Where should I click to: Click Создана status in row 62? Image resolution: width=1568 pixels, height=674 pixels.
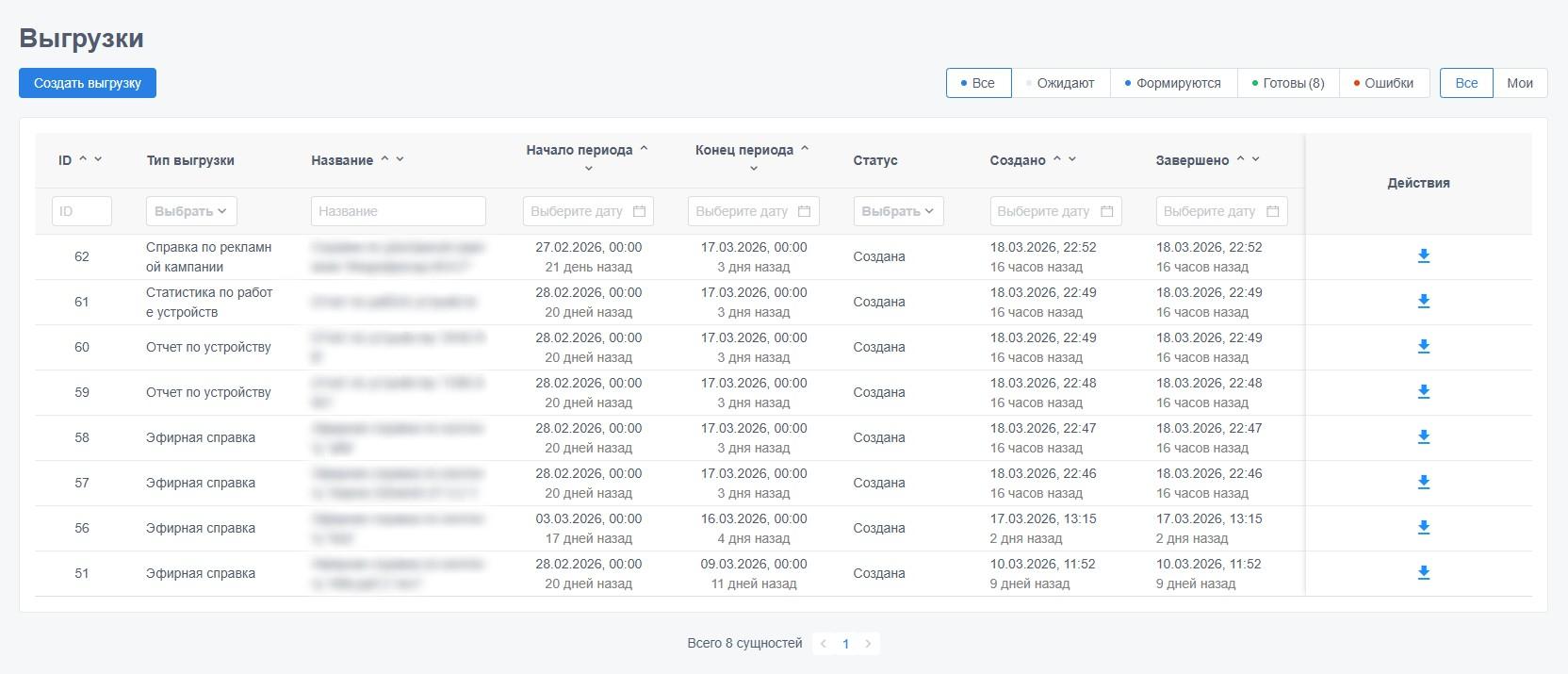[x=879, y=256]
